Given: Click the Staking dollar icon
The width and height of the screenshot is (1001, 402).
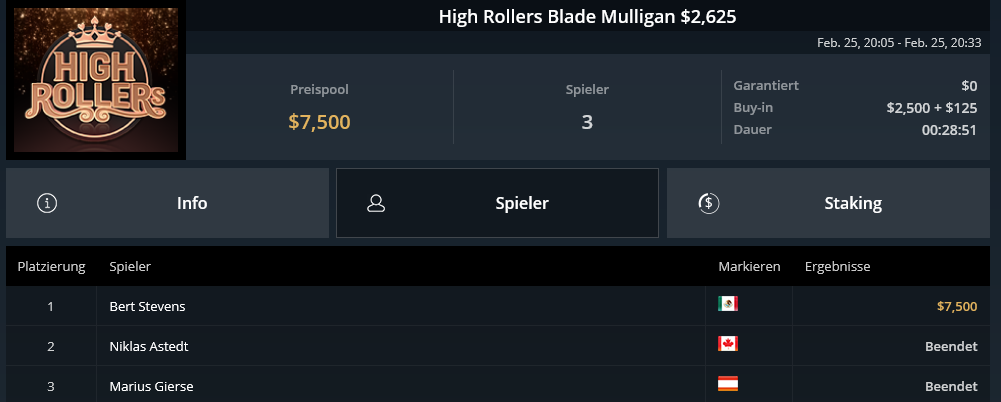Looking at the screenshot, I should (709, 204).
